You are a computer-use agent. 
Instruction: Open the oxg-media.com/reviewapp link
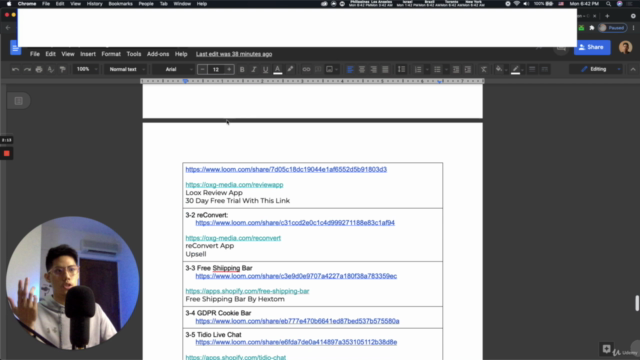(x=234, y=185)
